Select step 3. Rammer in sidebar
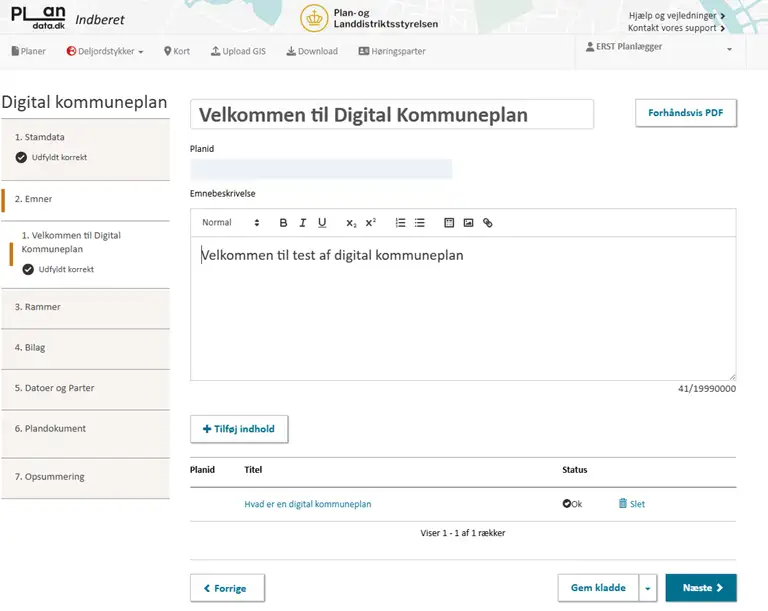Image resolution: width=768 pixels, height=611 pixels. [x=85, y=307]
